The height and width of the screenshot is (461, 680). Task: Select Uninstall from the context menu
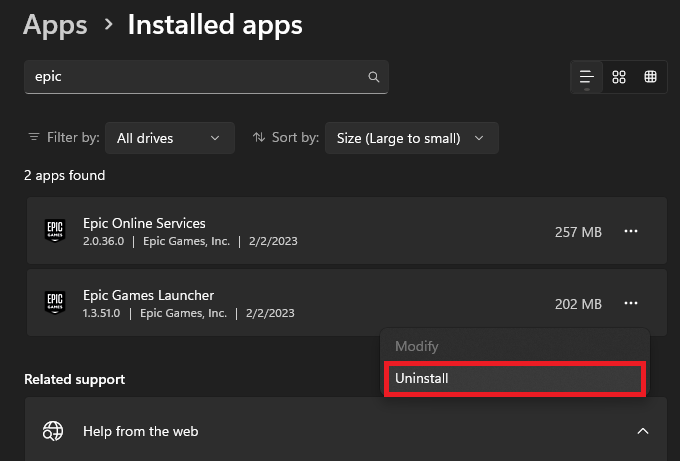(x=514, y=379)
